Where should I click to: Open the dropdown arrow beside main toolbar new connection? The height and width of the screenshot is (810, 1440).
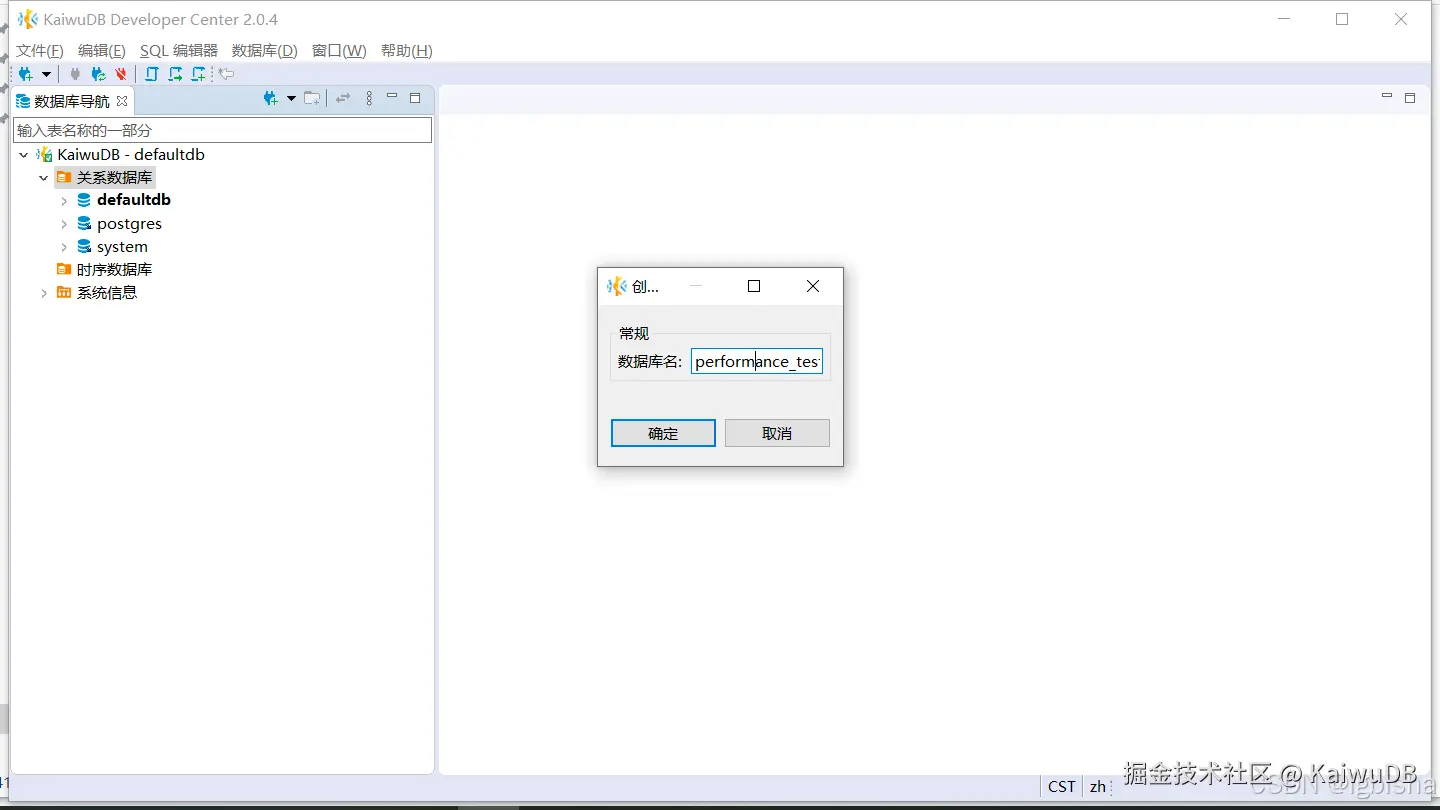46,74
